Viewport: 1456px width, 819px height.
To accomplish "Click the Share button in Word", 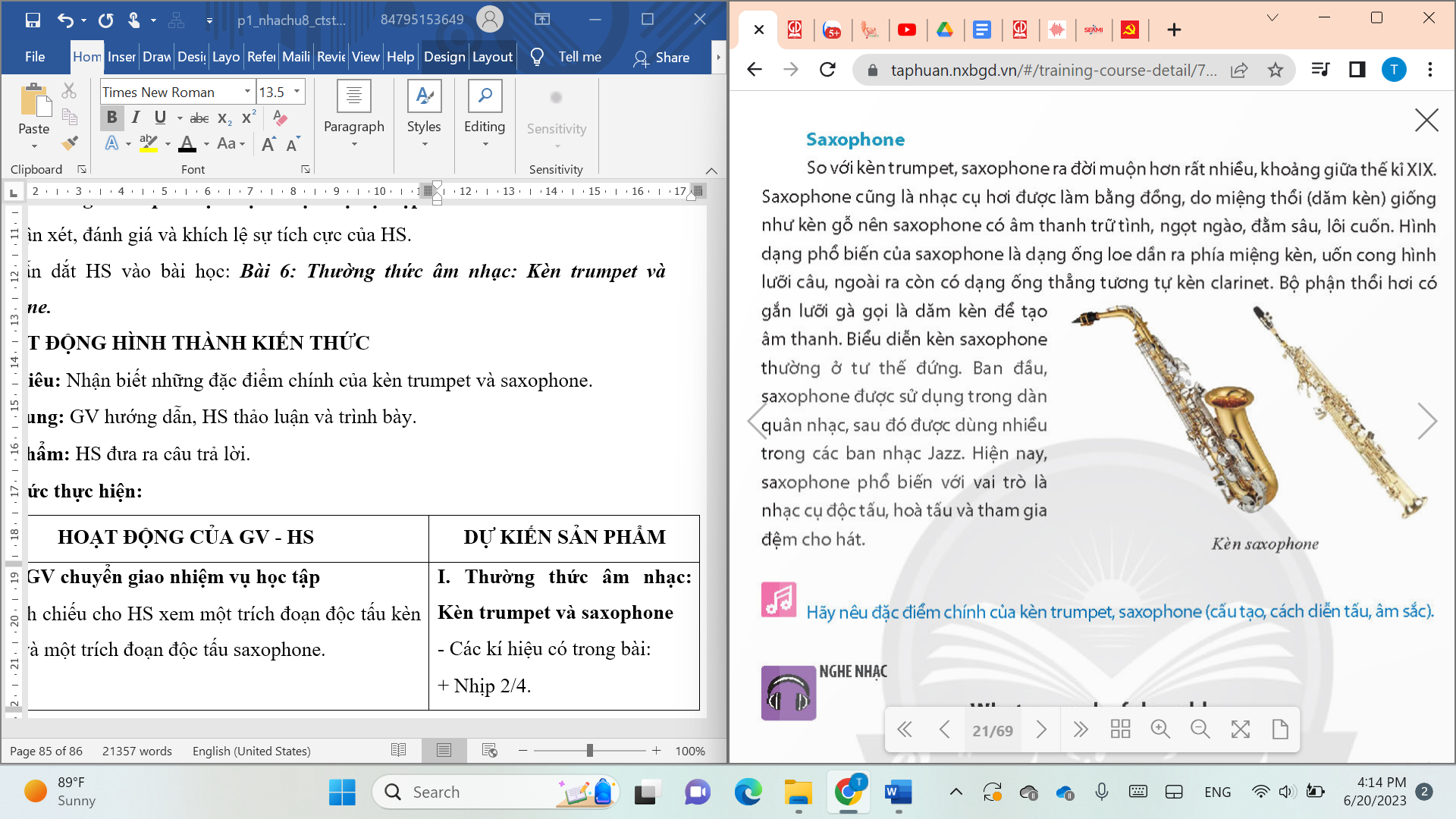I will click(661, 58).
